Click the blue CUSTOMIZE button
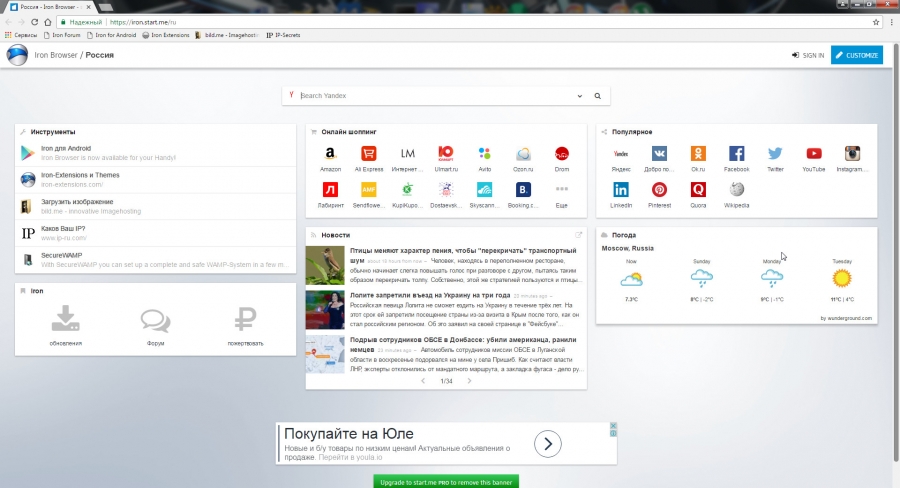Screen dimensions: 900x488 [856, 55]
